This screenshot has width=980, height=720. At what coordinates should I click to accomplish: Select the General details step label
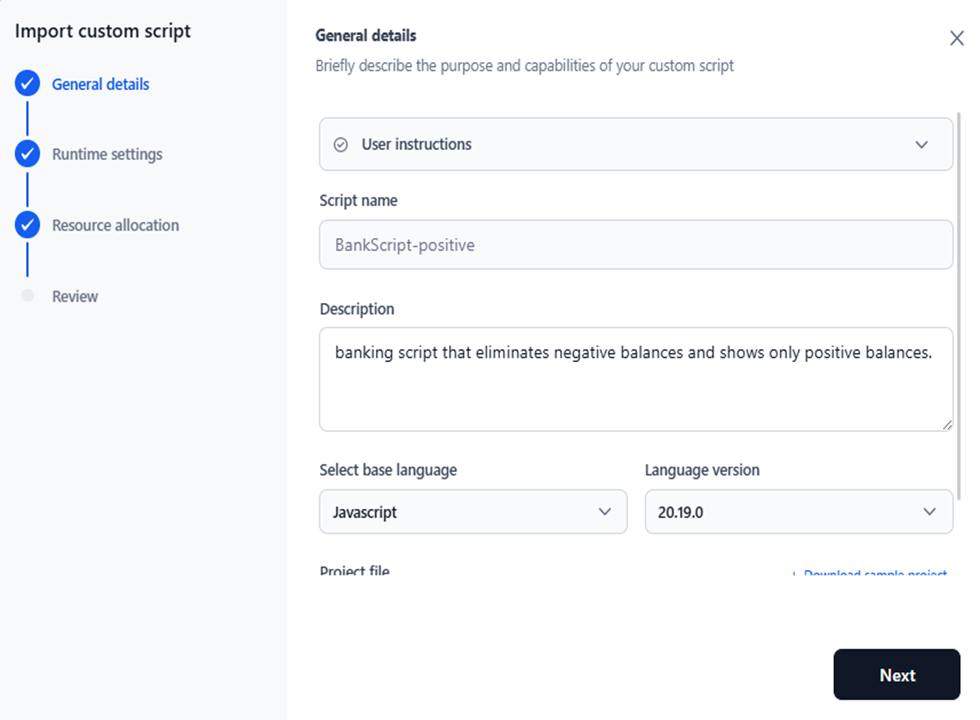pyautogui.click(x=98, y=84)
